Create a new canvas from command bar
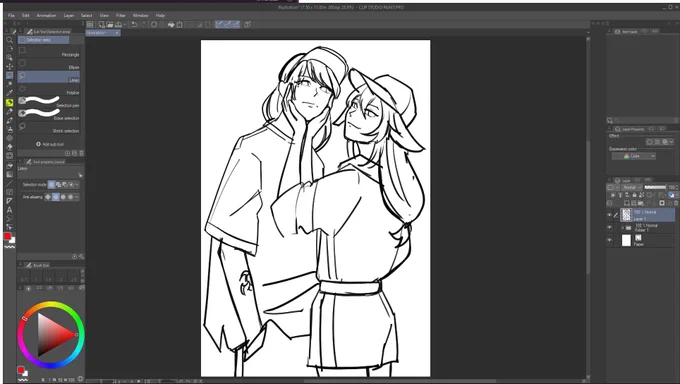 click(102, 25)
